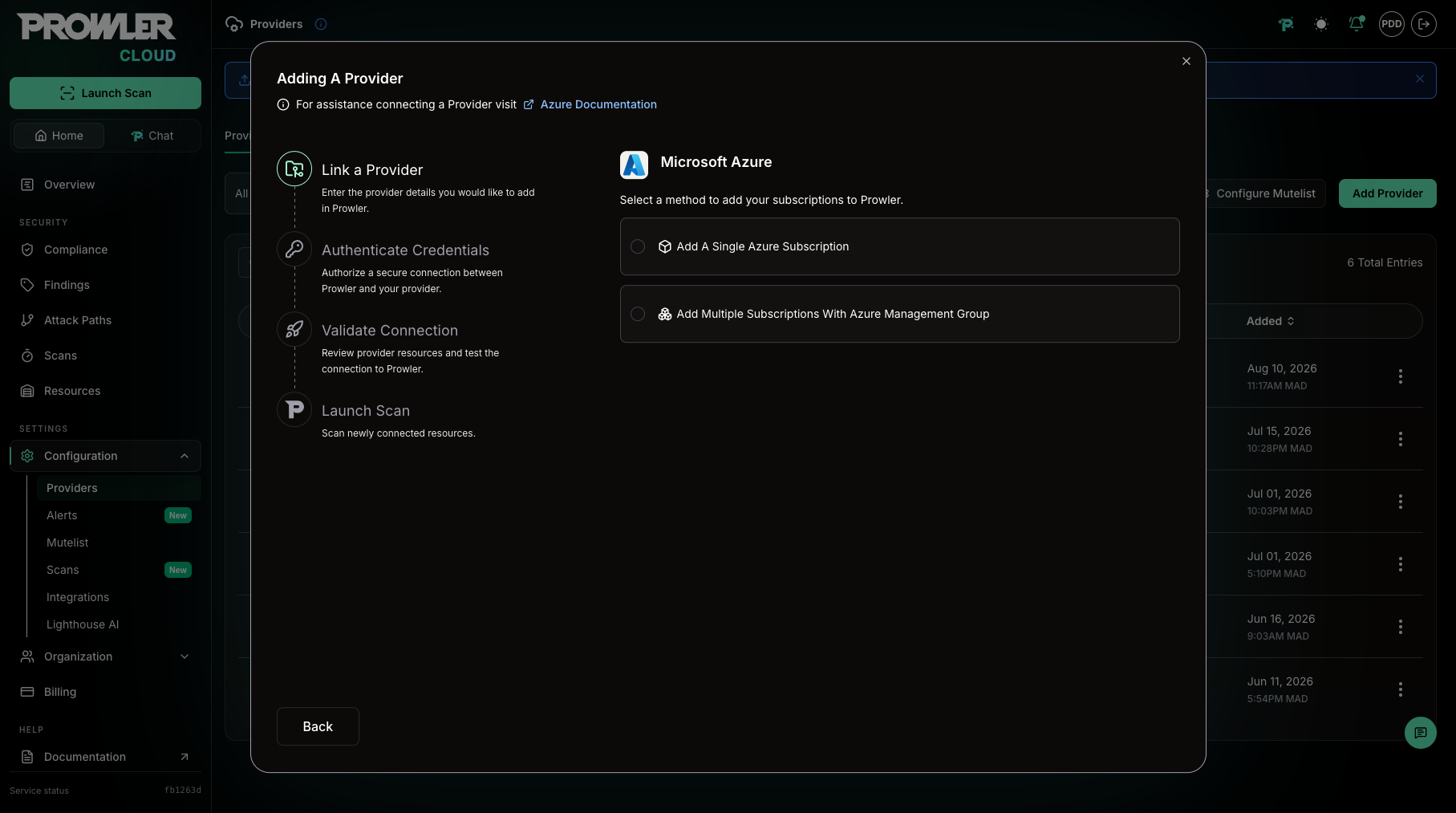Open Overview in the sidebar

[105, 185]
